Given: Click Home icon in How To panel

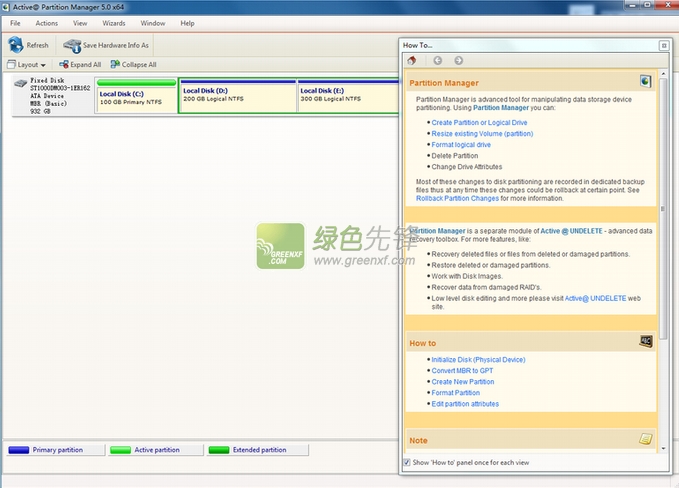Looking at the screenshot, I should [x=412, y=61].
